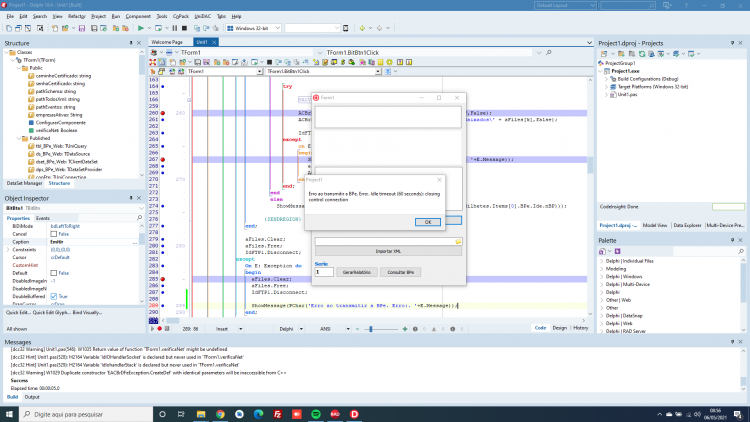750x422 pixels.
Task: Click the breakpoint dot on line 260
Action: click(163, 113)
